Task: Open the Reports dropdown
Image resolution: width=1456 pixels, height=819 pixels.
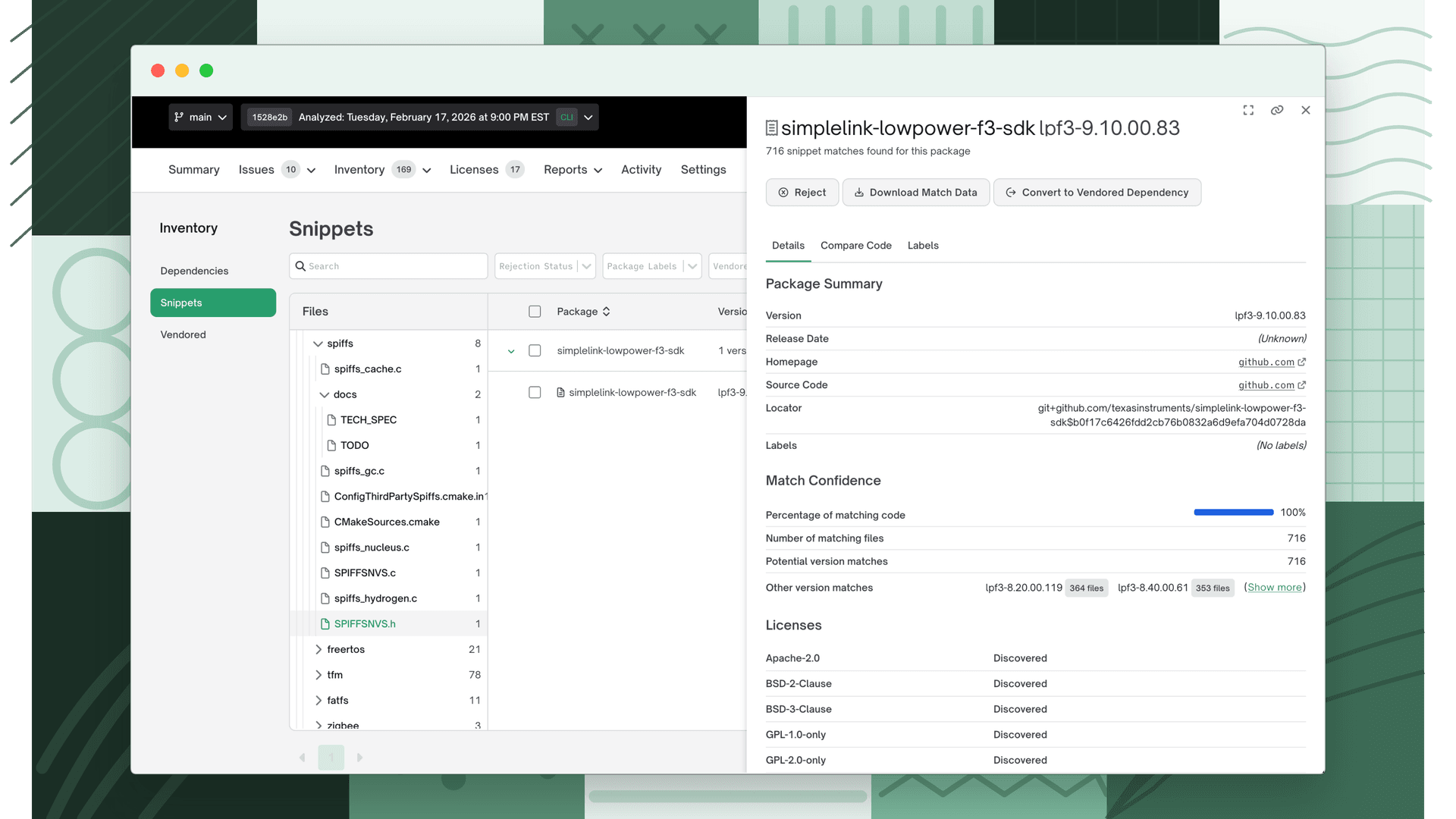Action: tap(573, 170)
